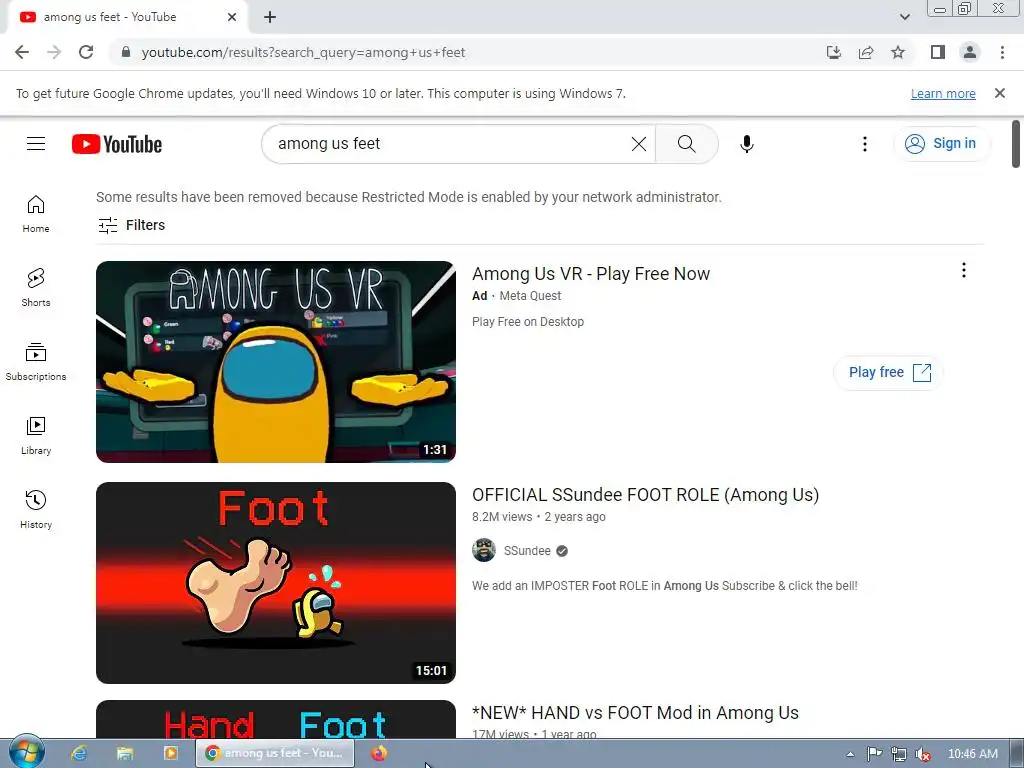Screen dimensions: 1024x768
Task: Open the YouTube hamburger guide menu
Action: tap(36, 144)
